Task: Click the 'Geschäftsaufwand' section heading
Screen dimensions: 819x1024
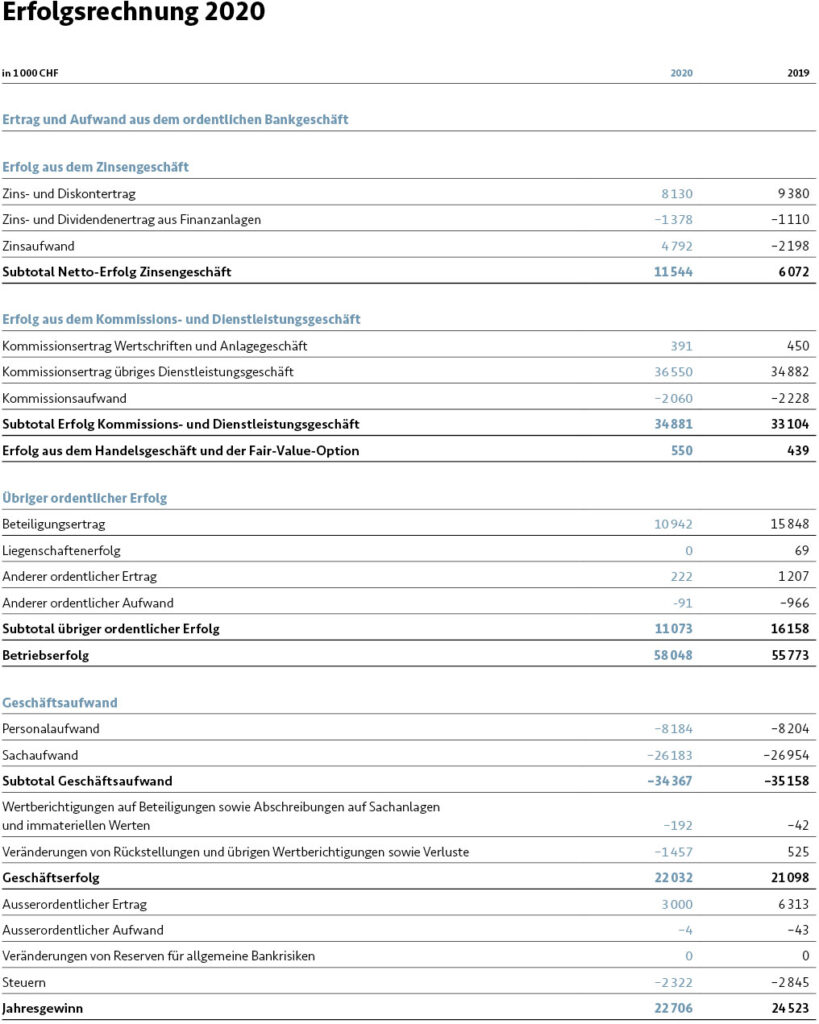Action: [x=60, y=703]
